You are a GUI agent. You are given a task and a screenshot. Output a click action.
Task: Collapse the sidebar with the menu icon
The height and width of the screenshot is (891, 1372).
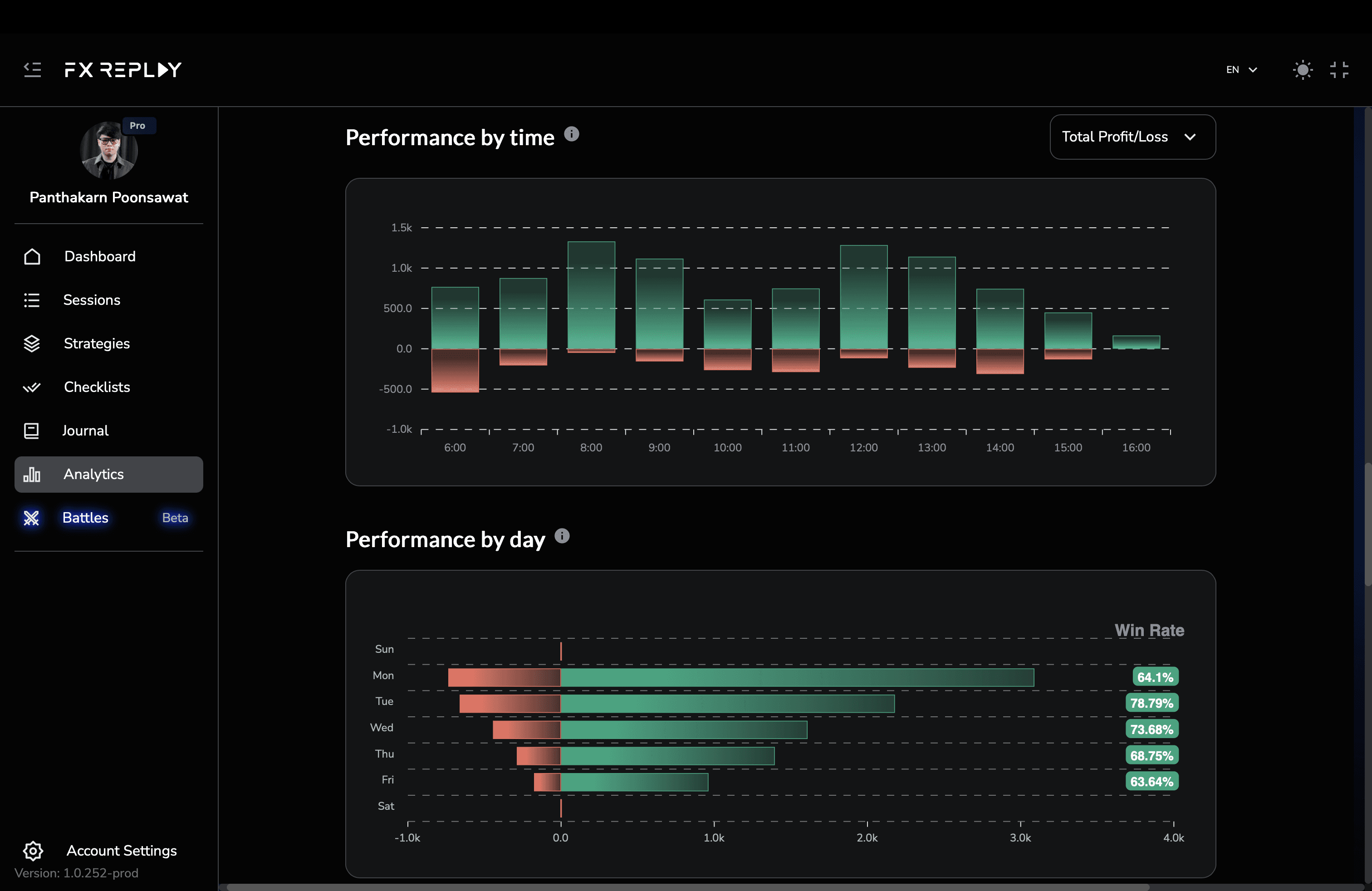coord(32,70)
